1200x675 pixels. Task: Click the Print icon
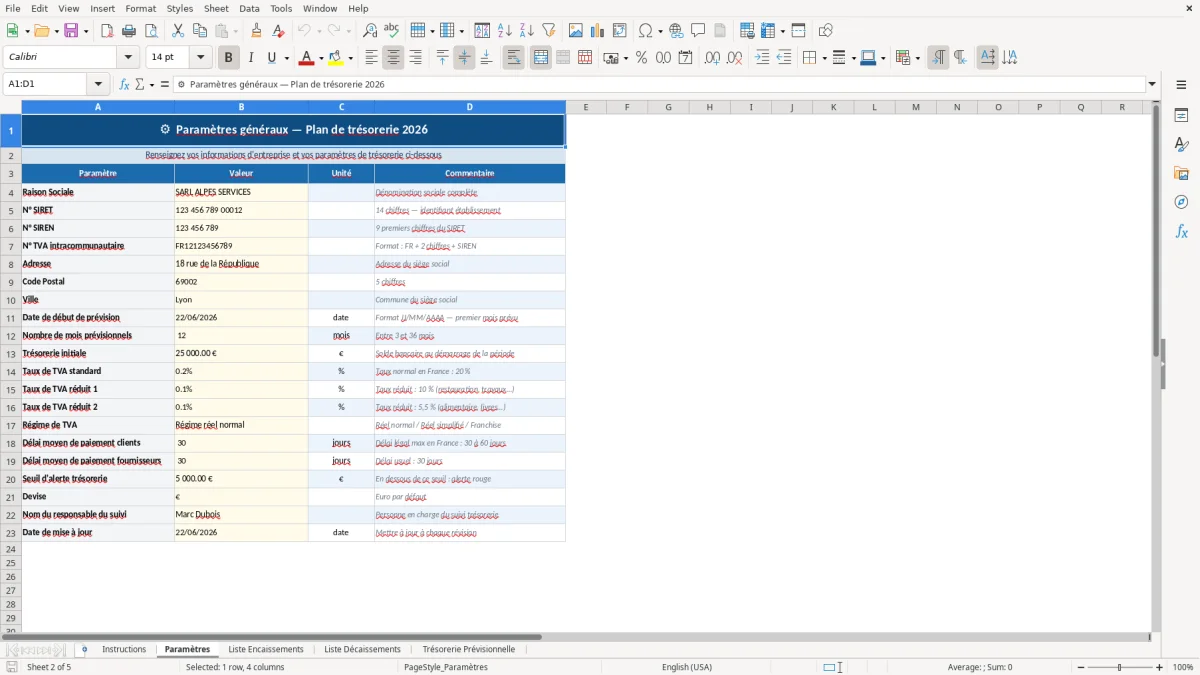click(129, 31)
